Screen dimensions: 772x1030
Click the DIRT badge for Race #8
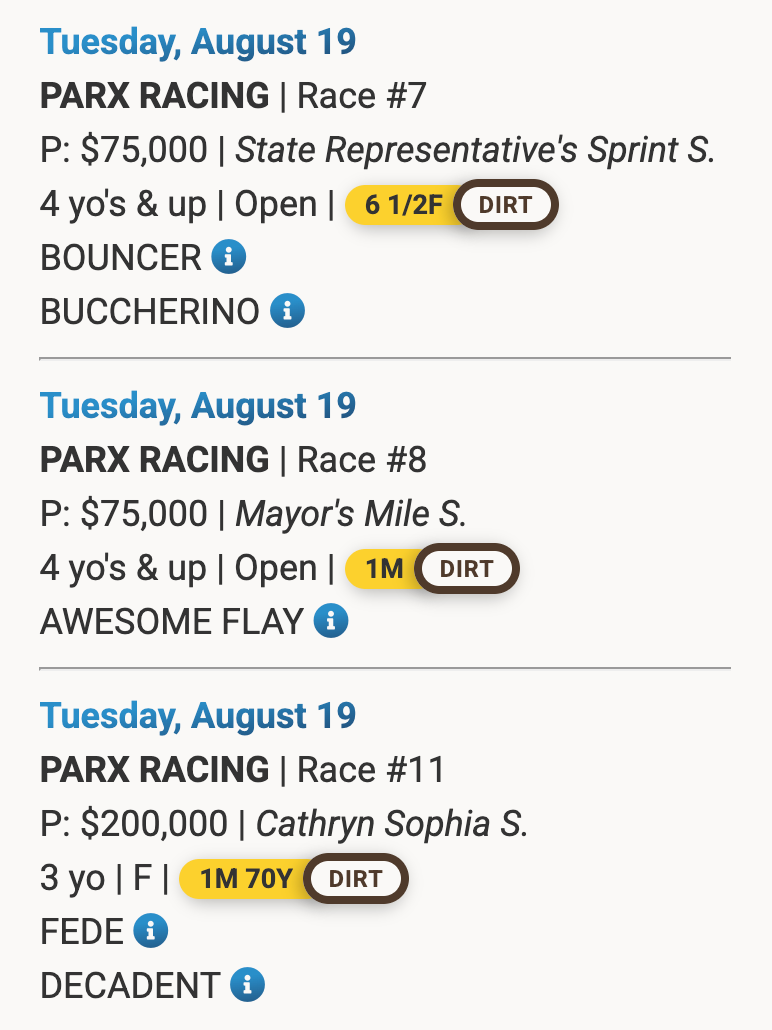tap(466, 569)
